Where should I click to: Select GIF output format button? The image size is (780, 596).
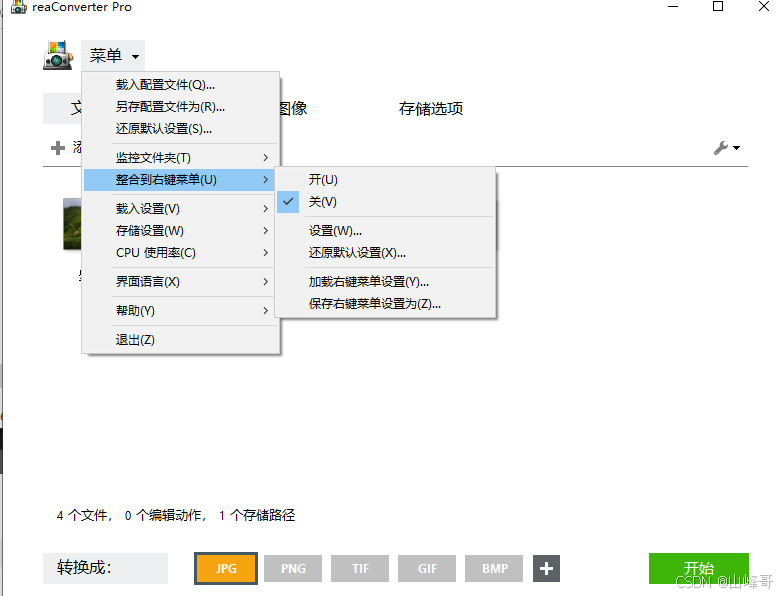[427, 568]
